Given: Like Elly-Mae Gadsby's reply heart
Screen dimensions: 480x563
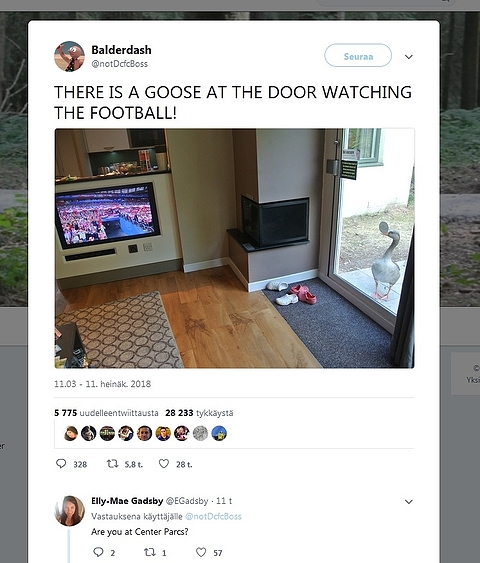Looking at the screenshot, I should click(x=201, y=552).
